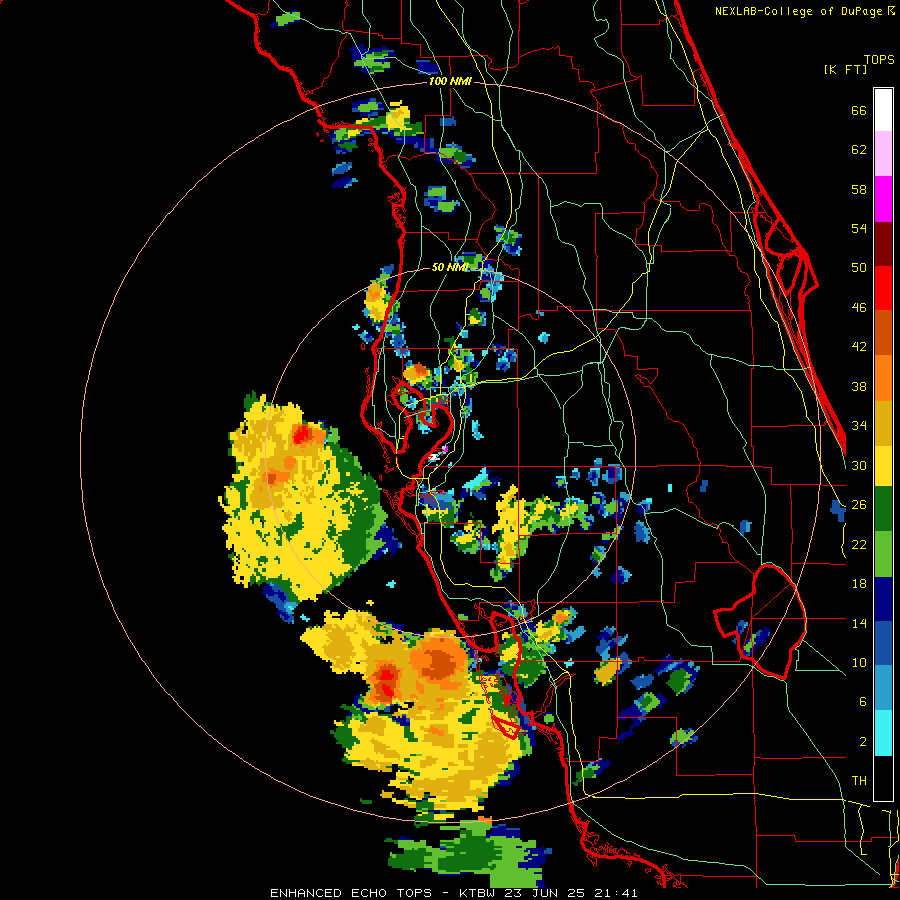Click the gold legend swatch
The width and height of the screenshot is (900, 900).
pos(883,422)
